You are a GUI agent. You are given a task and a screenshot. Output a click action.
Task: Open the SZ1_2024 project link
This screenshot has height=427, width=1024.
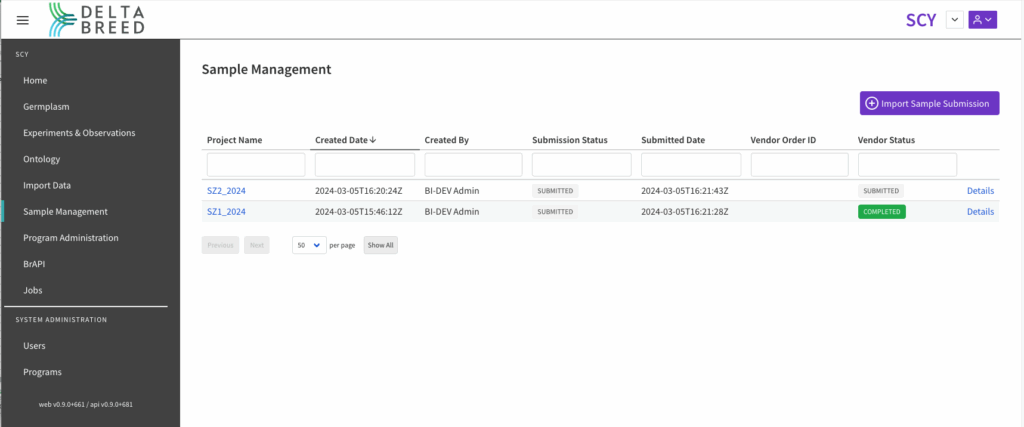(226, 212)
